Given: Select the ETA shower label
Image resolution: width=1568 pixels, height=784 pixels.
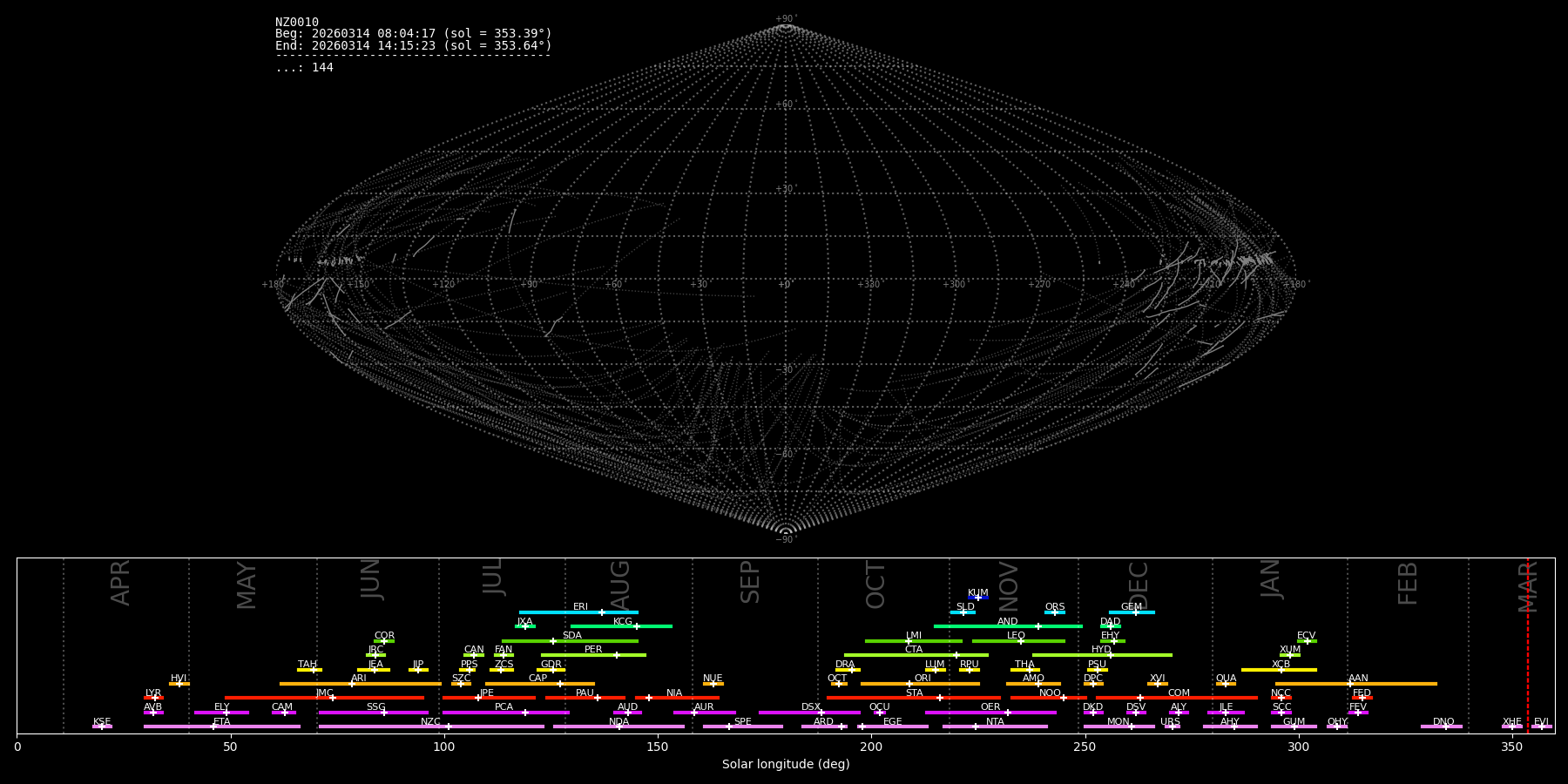Looking at the screenshot, I should (x=222, y=722).
